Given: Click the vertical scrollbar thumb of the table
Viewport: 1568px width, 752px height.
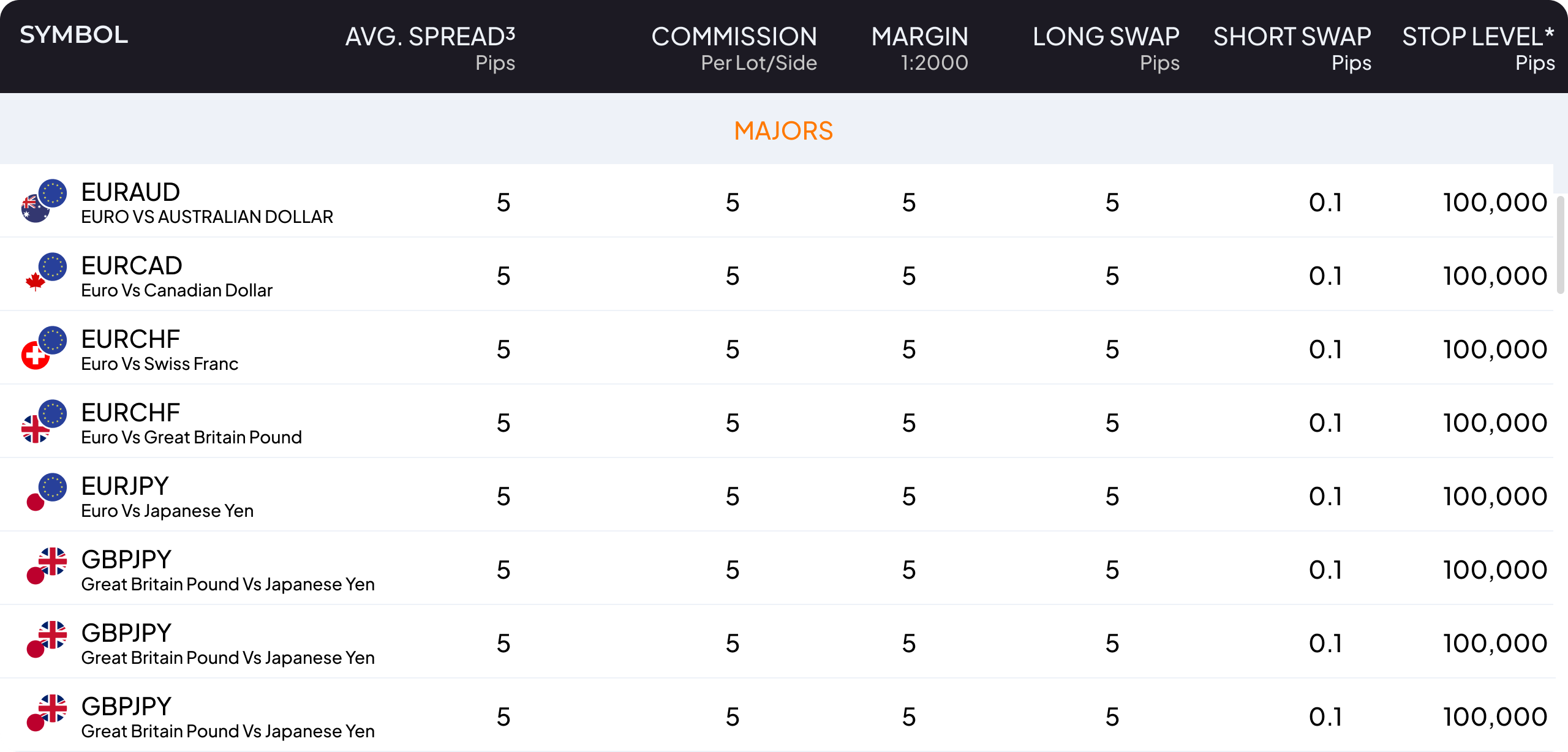Looking at the screenshot, I should [x=1561, y=245].
